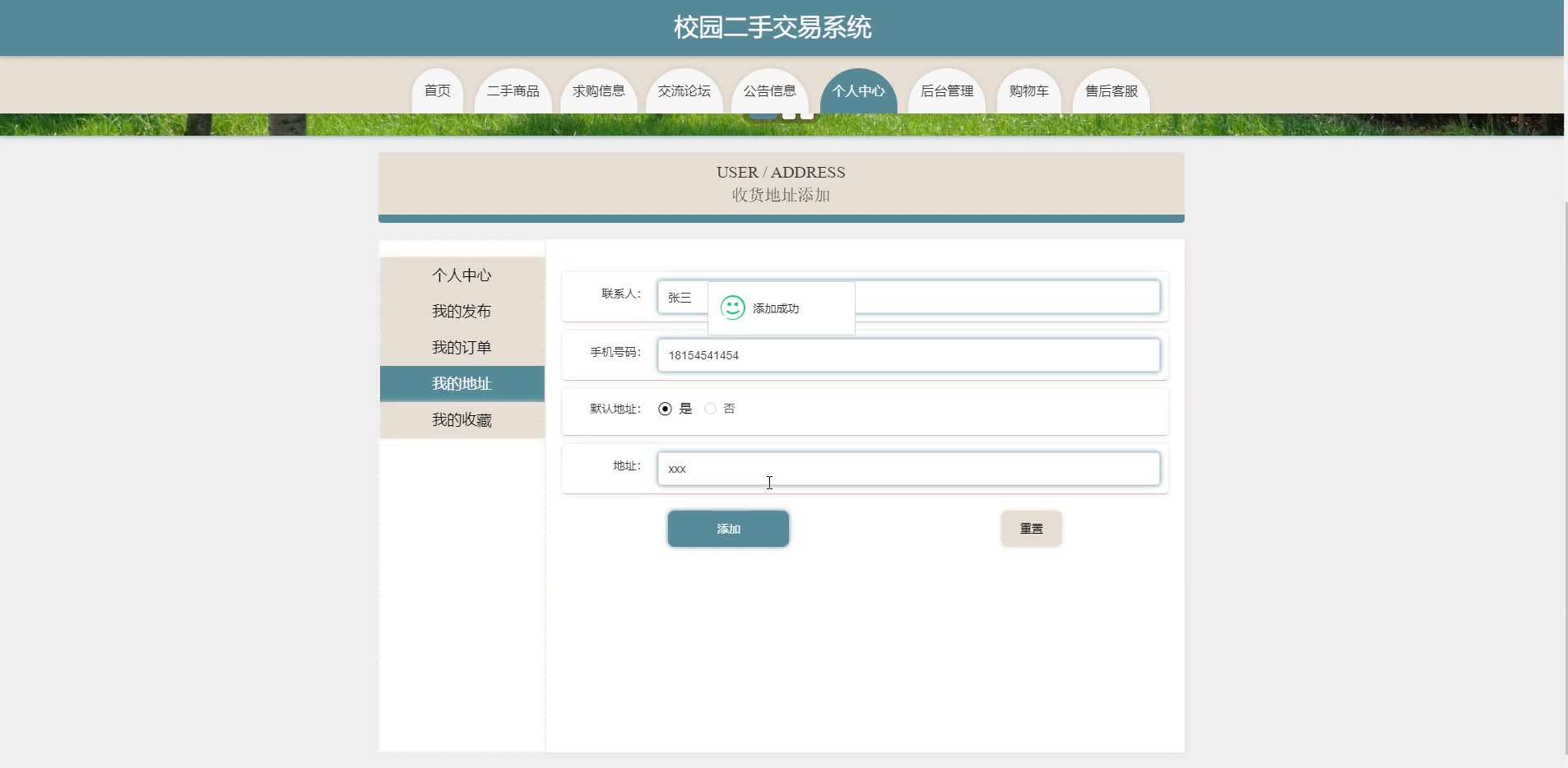Click the 收货地址添加 subtitle

pyautogui.click(x=781, y=195)
